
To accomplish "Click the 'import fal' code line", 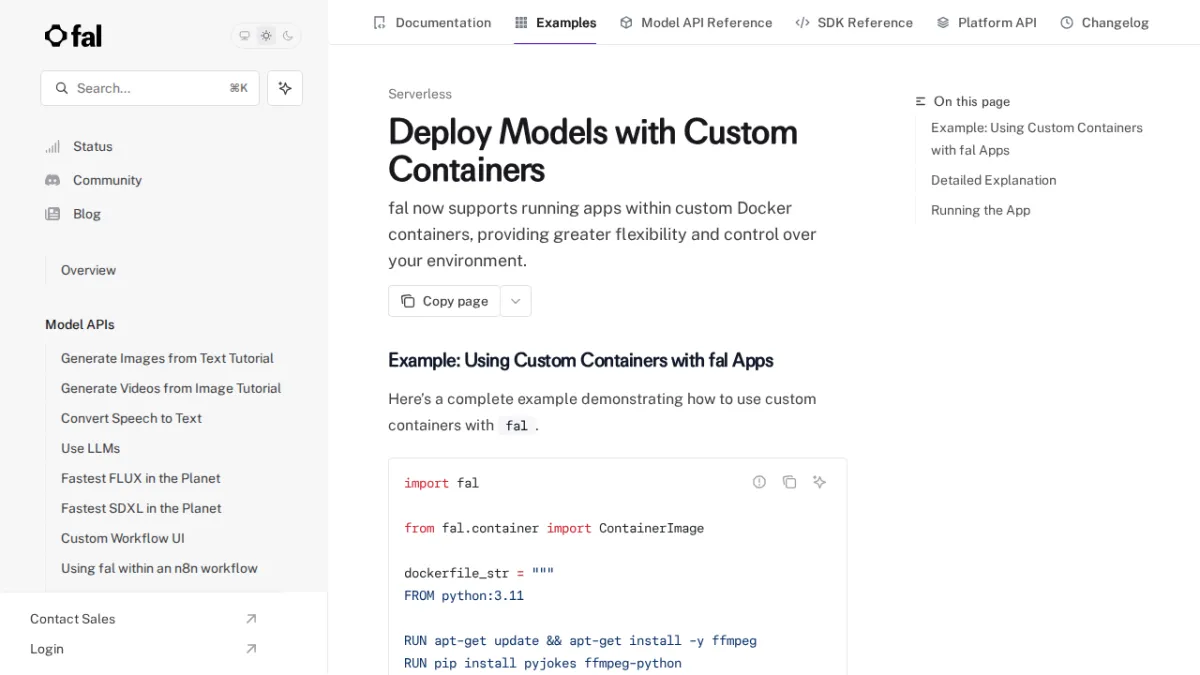I will tap(441, 483).
